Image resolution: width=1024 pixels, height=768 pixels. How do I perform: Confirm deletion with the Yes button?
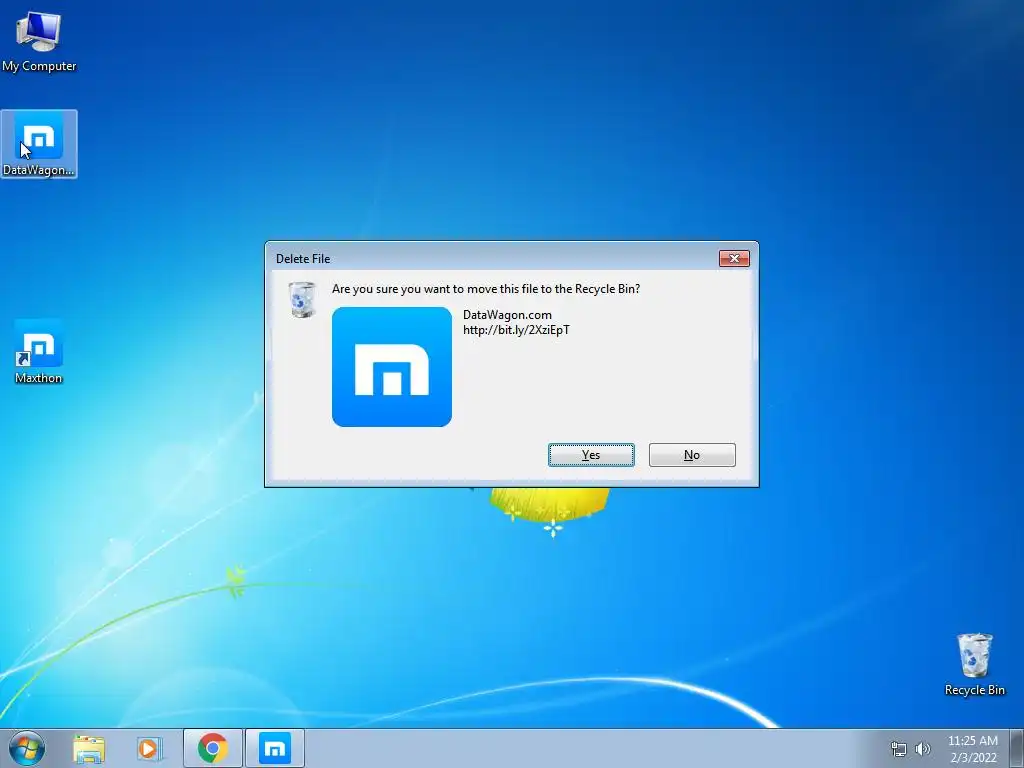(591, 455)
